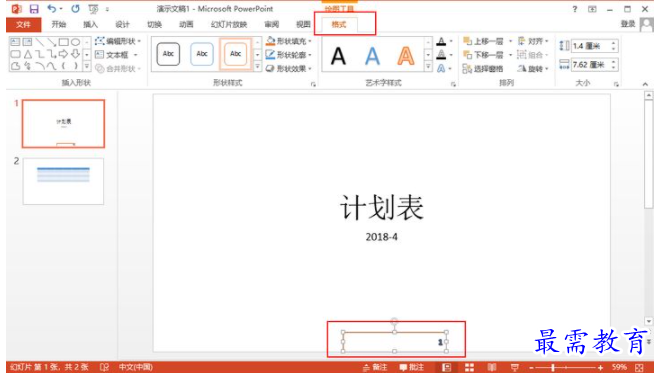
Task: Open ribbon display options icon
Action: 592,9
